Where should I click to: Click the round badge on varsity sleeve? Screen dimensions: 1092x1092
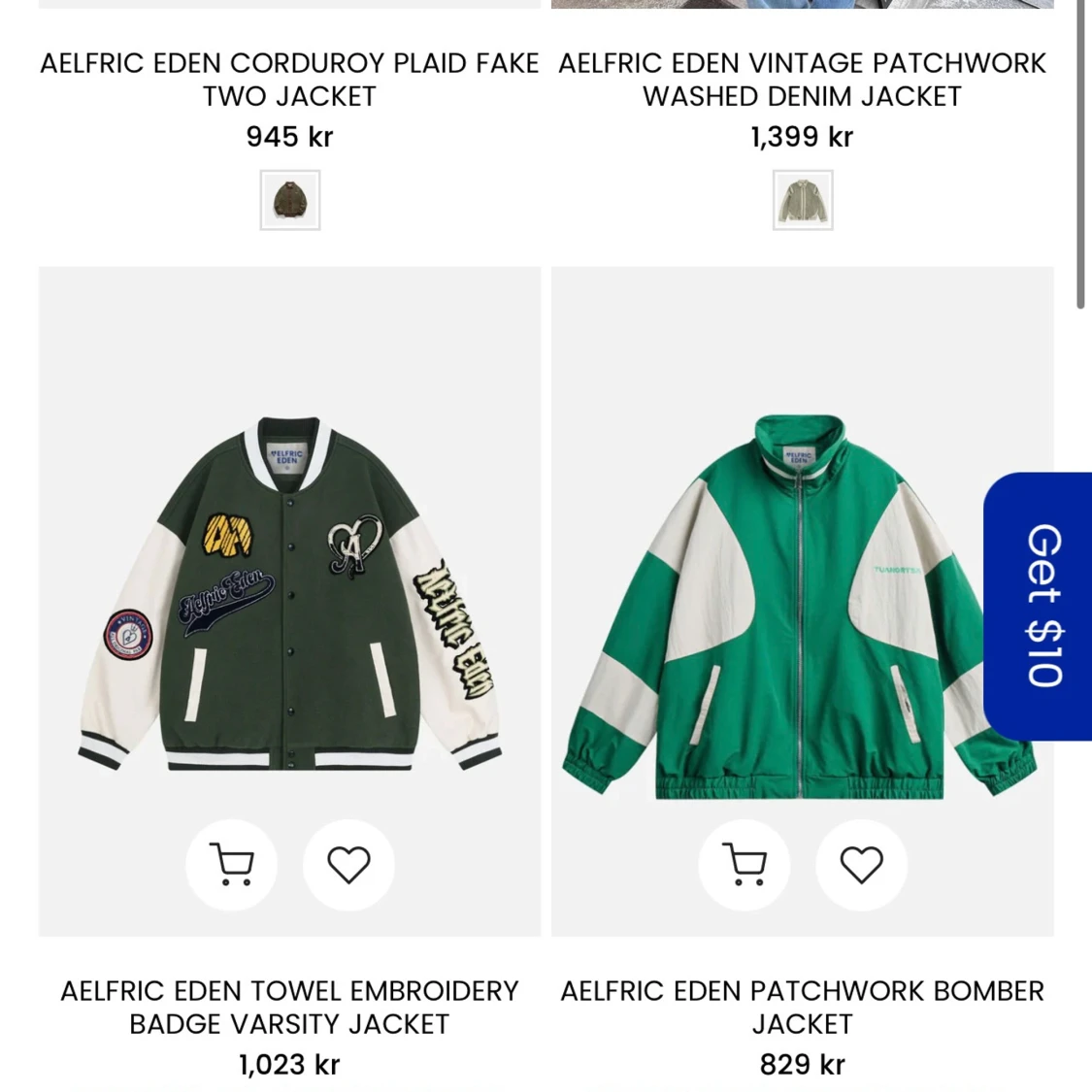pyautogui.click(x=128, y=635)
